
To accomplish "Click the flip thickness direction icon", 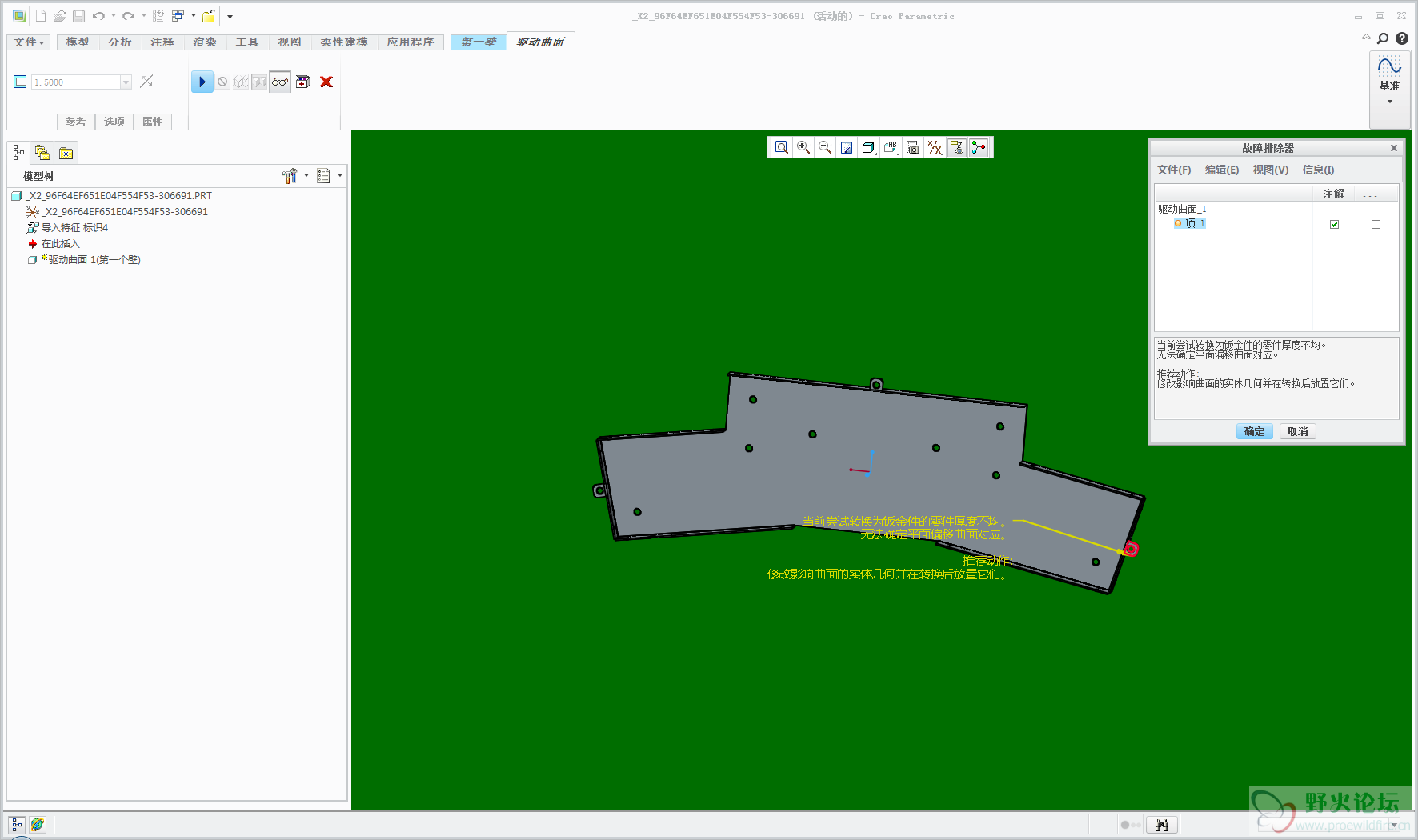I will [146, 82].
